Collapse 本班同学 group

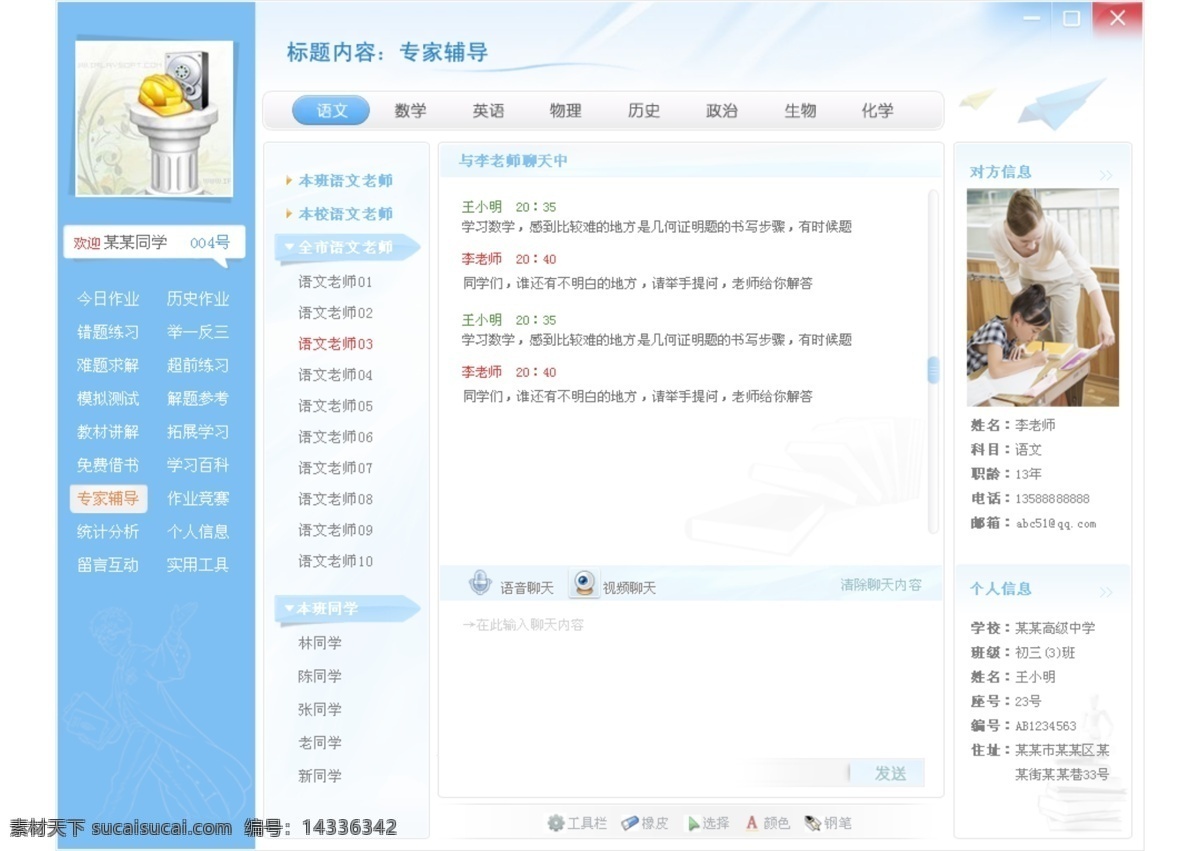[345, 608]
